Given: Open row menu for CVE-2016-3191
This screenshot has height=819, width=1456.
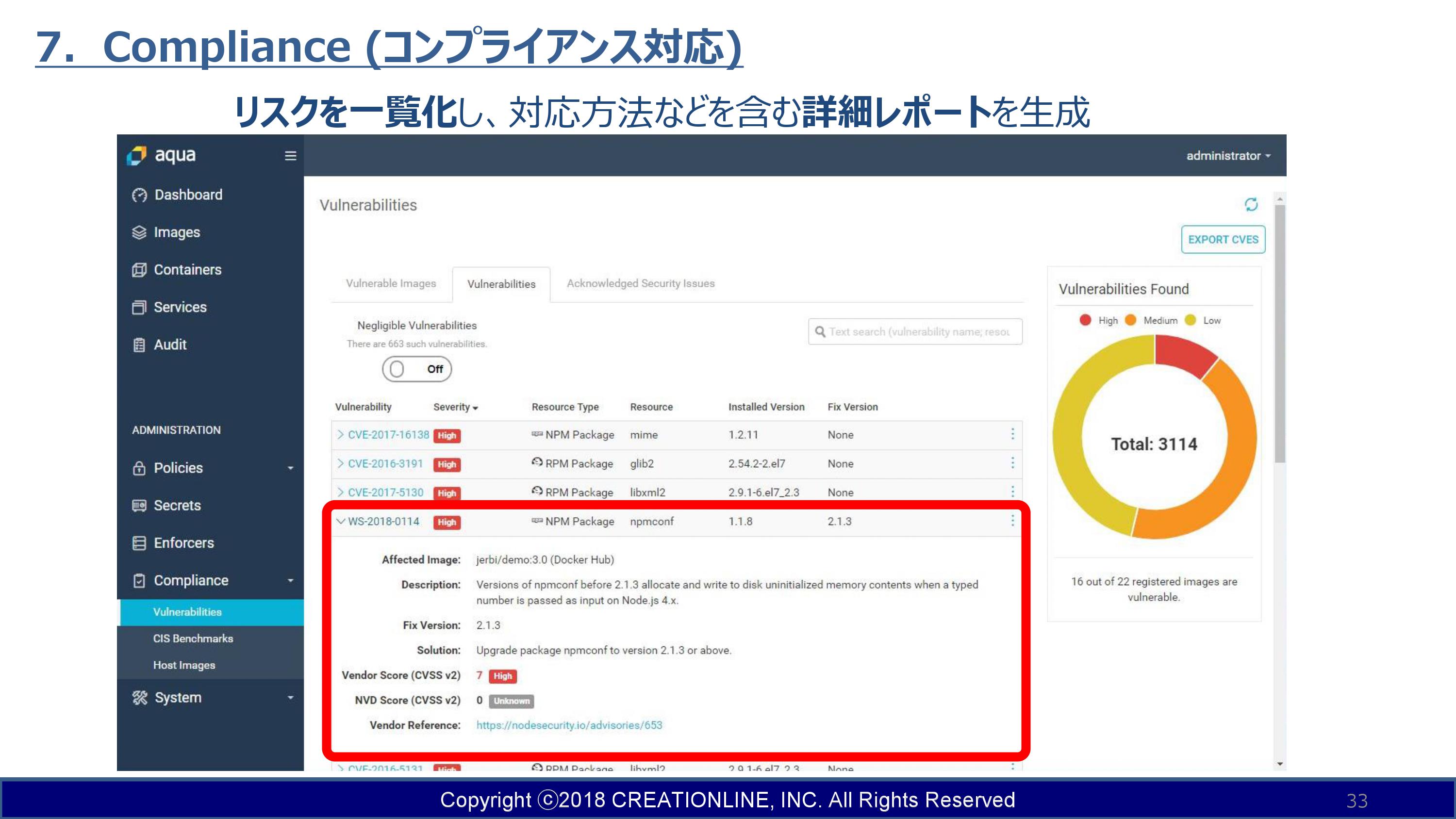Looking at the screenshot, I should (1012, 463).
